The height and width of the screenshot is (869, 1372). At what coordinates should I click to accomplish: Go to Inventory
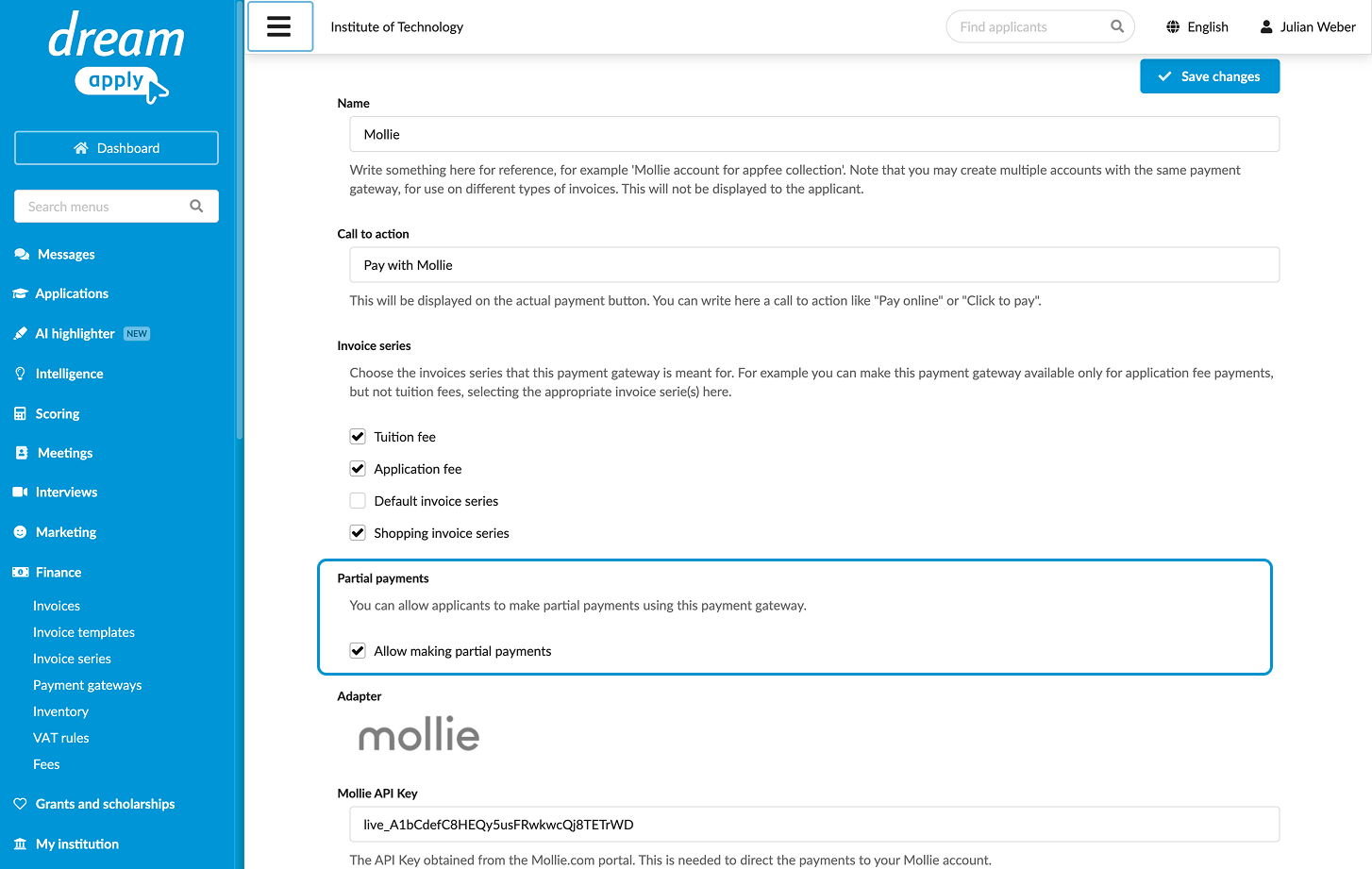click(60, 711)
